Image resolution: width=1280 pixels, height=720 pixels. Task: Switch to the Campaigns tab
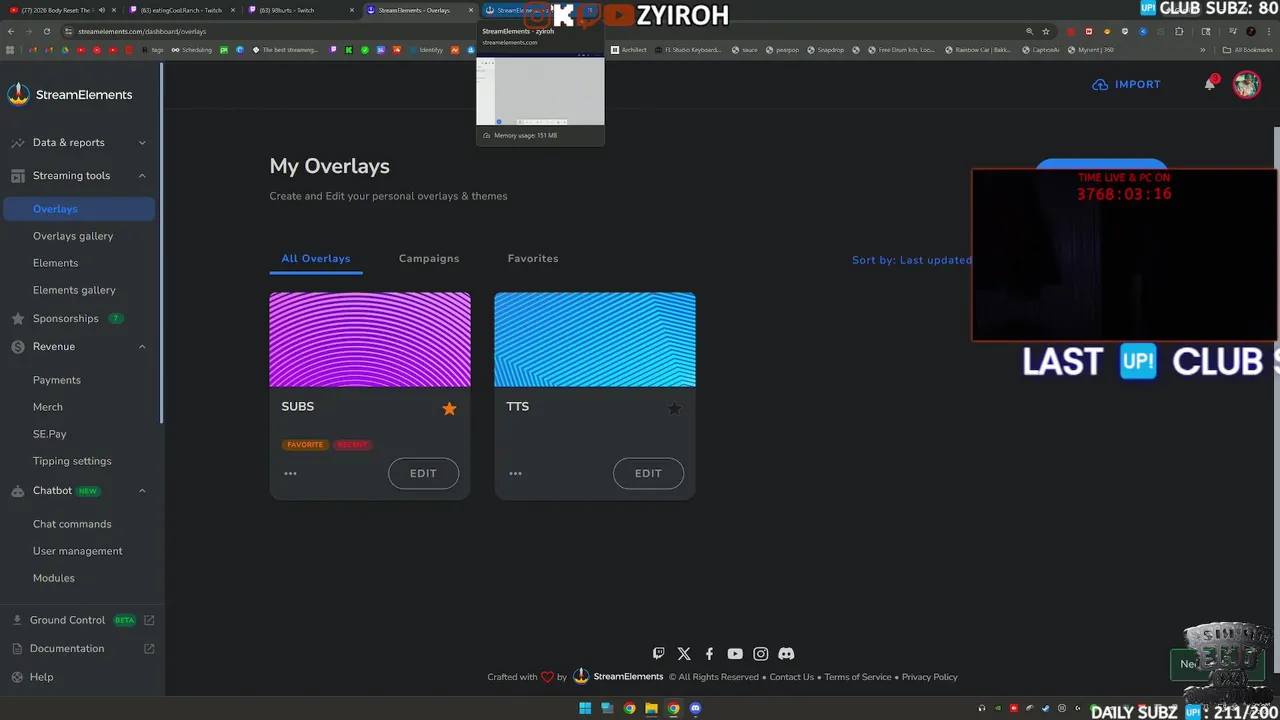click(x=429, y=259)
